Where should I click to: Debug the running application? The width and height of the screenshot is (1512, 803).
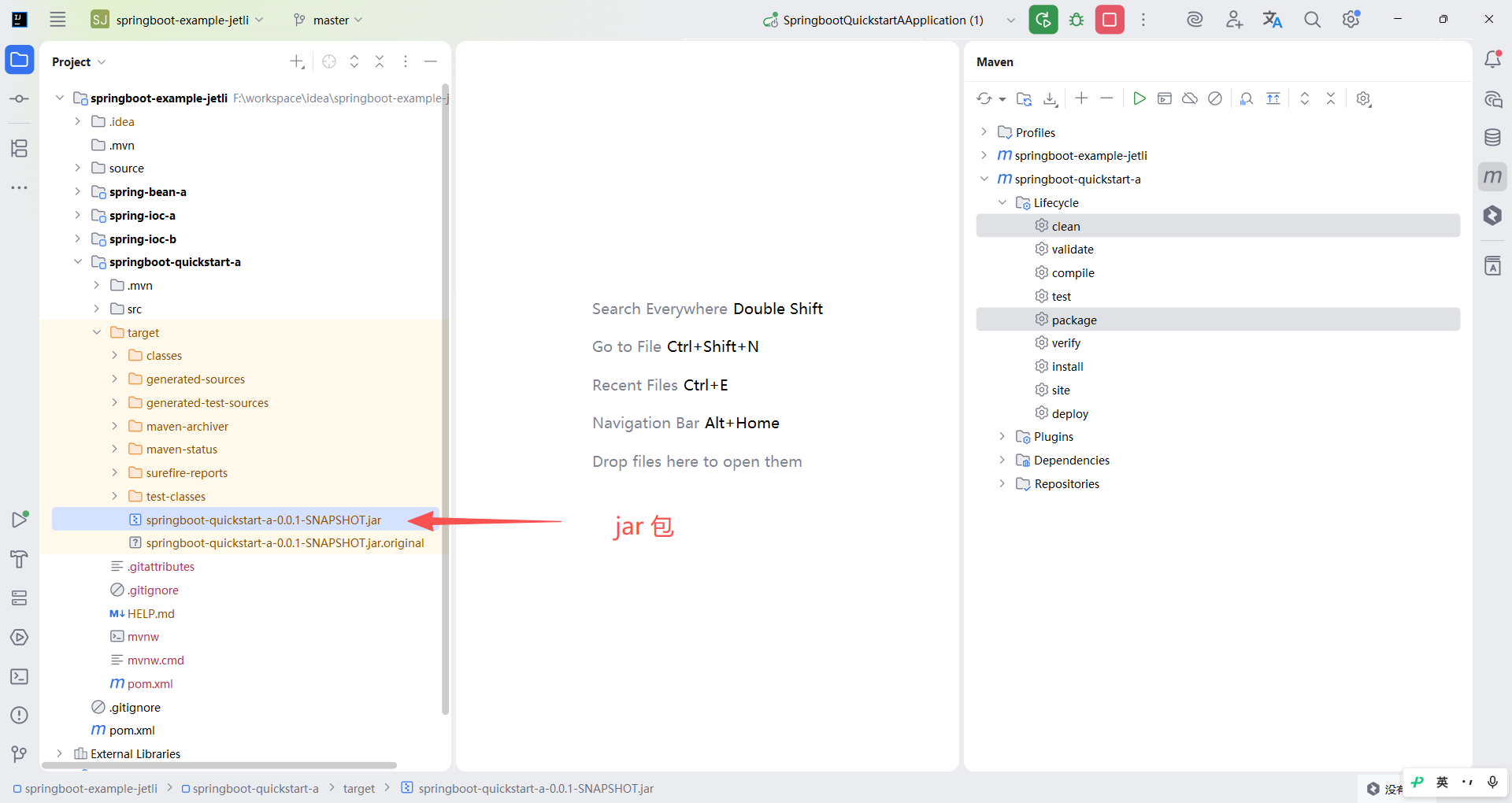point(1077,20)
